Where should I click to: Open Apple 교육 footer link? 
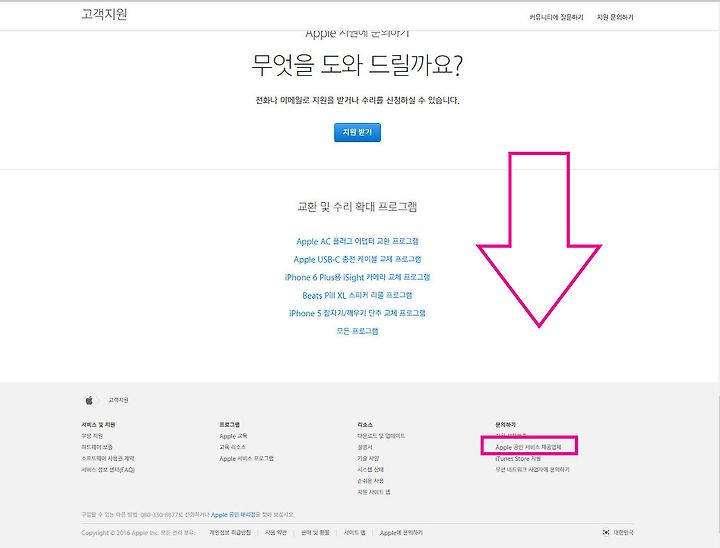click(x=233, y=435)
